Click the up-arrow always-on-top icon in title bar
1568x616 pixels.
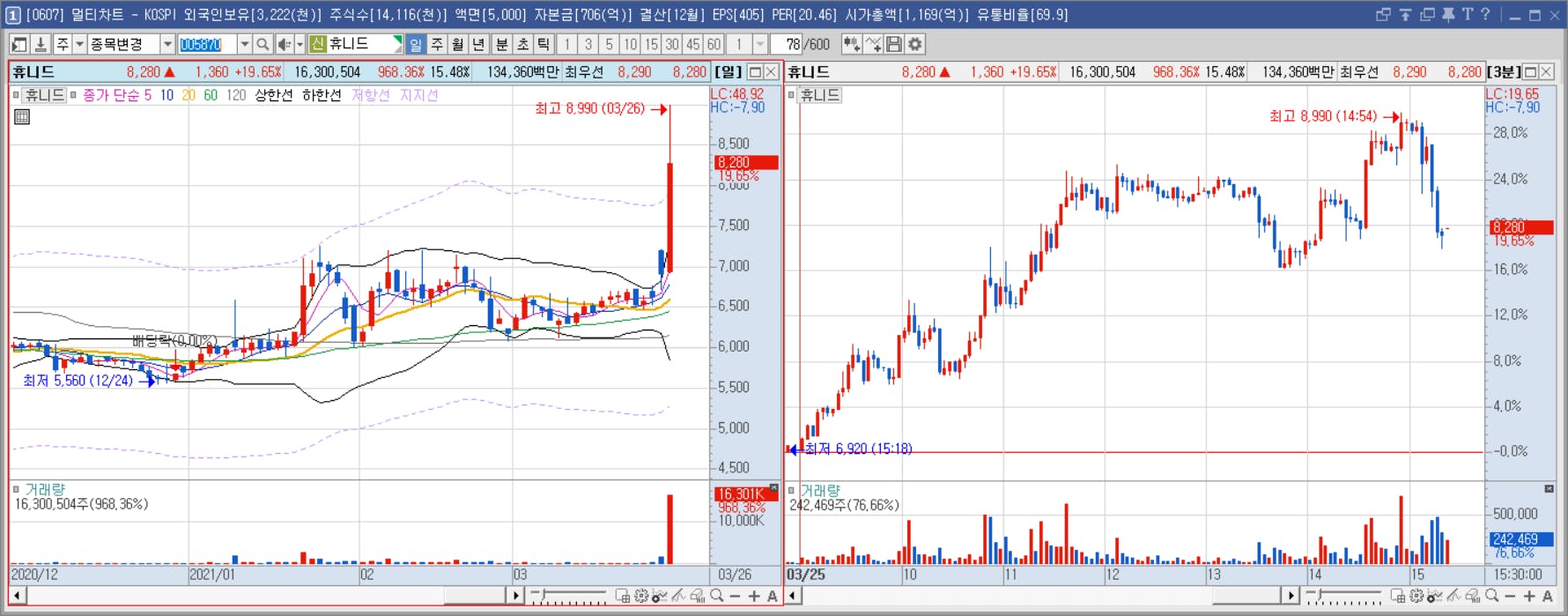(1405, 14)
